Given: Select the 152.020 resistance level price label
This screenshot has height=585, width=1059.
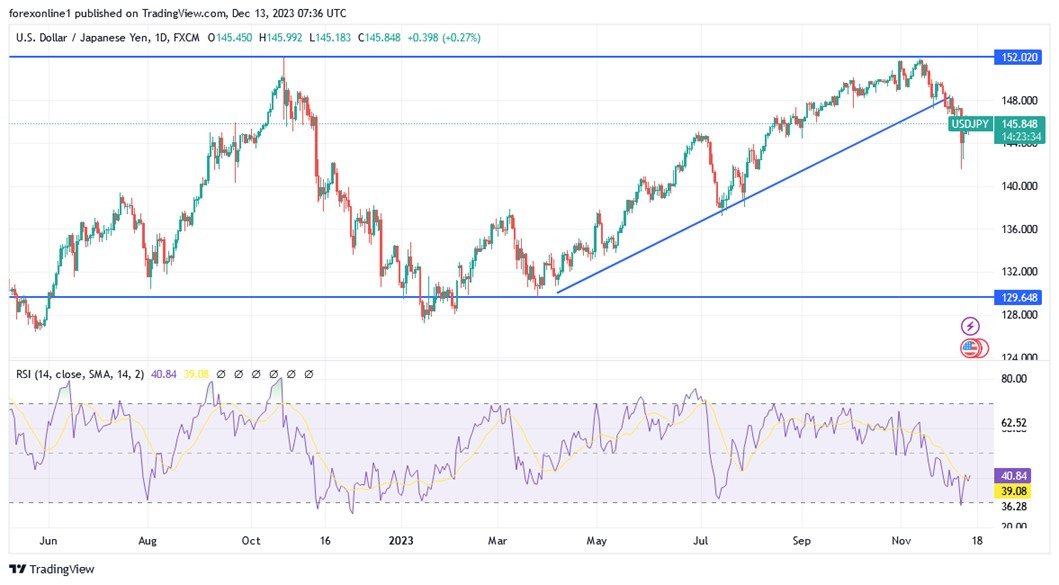Looking at the screenshot, I should coord(1019,57).
